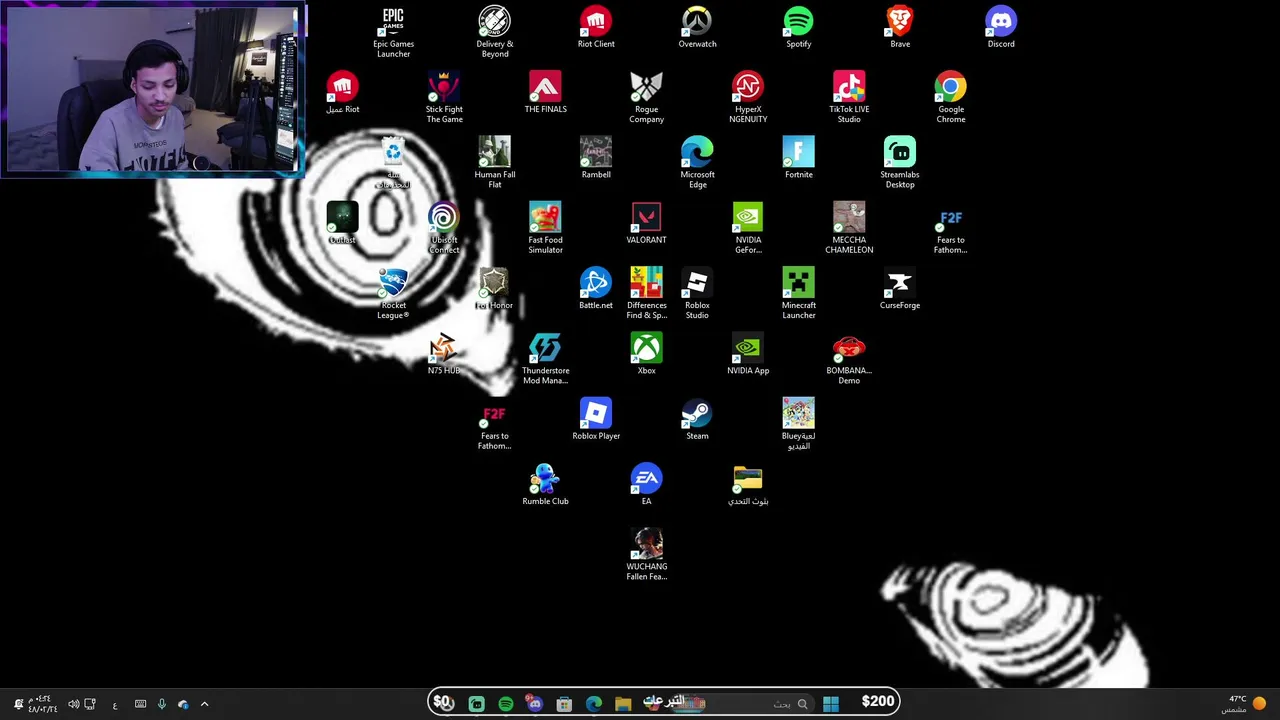
Task: Open the Streamlabs Desktop shortcut on the desktop
Action: [900, 162]
